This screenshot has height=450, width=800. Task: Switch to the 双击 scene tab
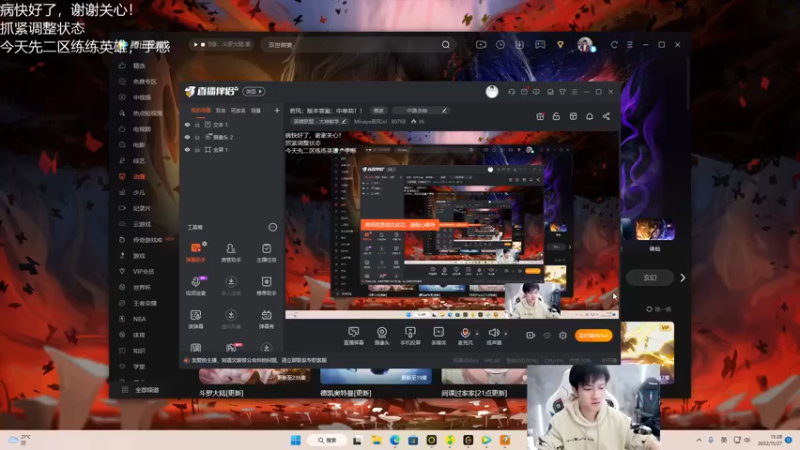pyautogui.click(x=220, y=110)
